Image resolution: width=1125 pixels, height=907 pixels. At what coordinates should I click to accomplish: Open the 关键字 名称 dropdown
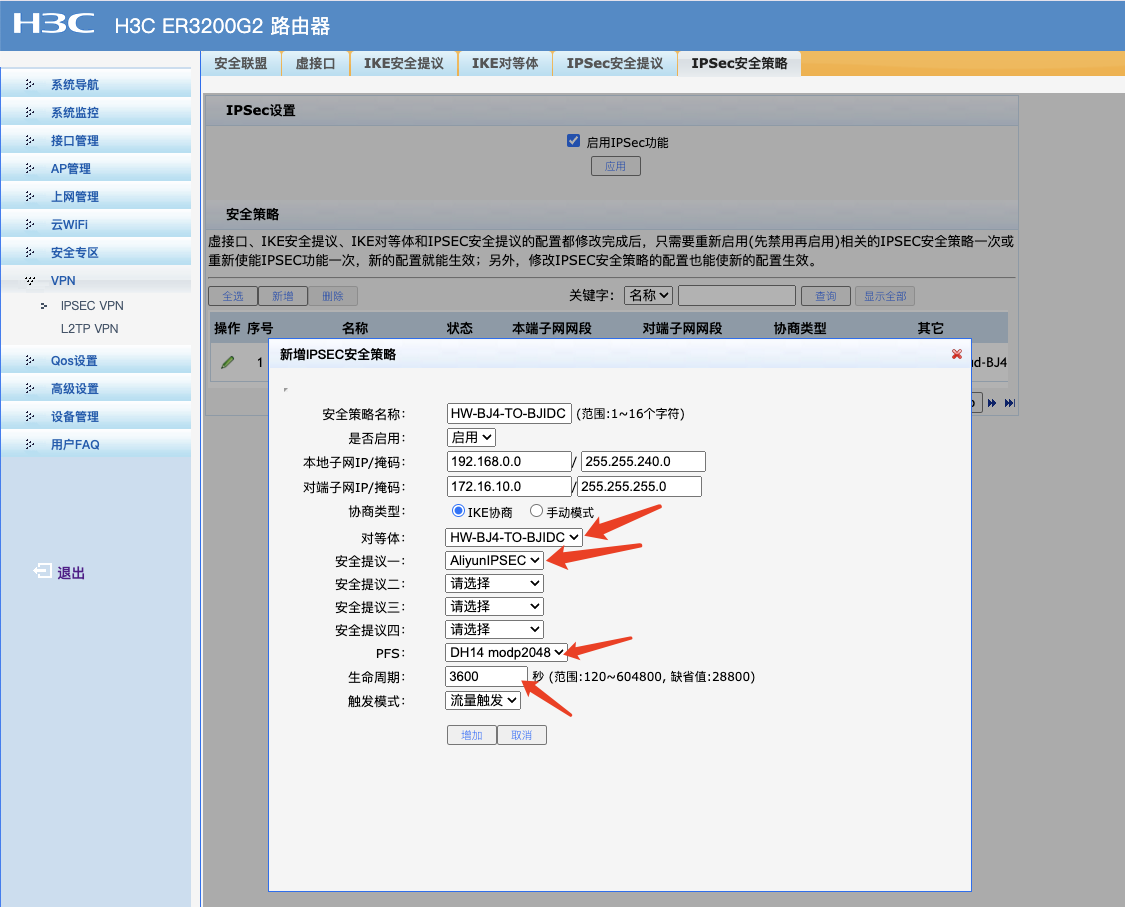tap(649, 295)
